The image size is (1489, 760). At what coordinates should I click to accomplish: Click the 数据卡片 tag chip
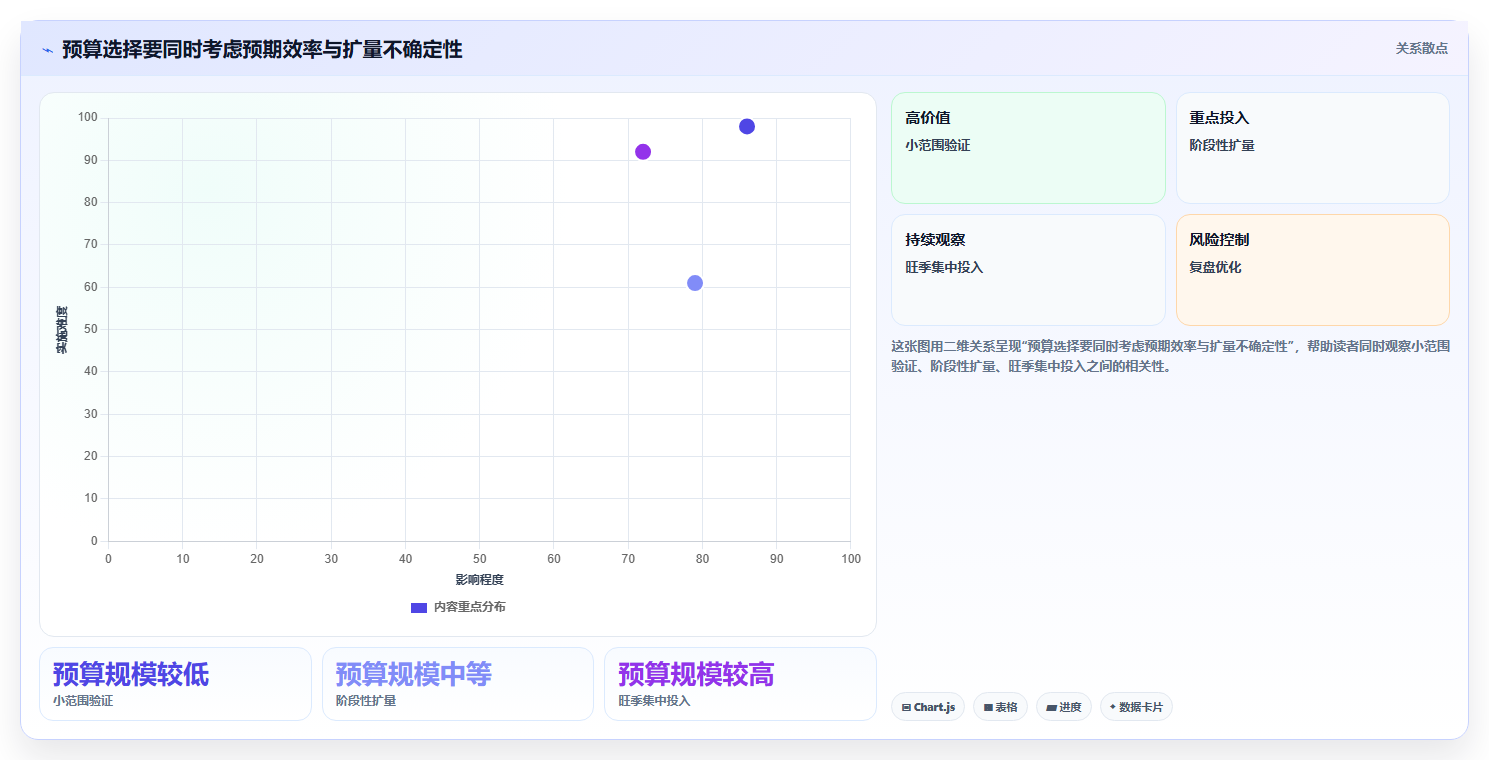tap(1136, 707)
